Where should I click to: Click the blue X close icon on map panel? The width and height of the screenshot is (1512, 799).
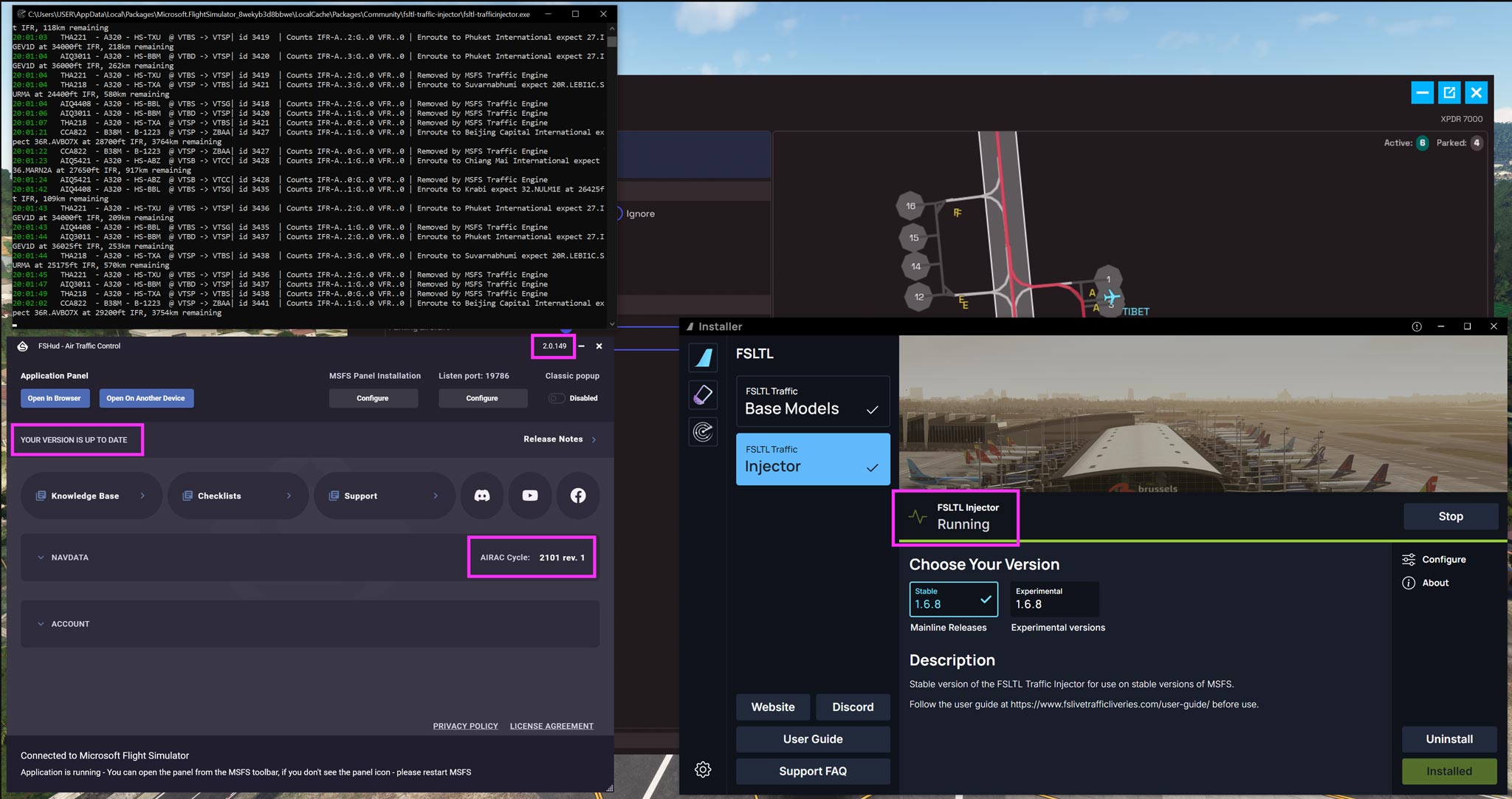point(1476,92)
